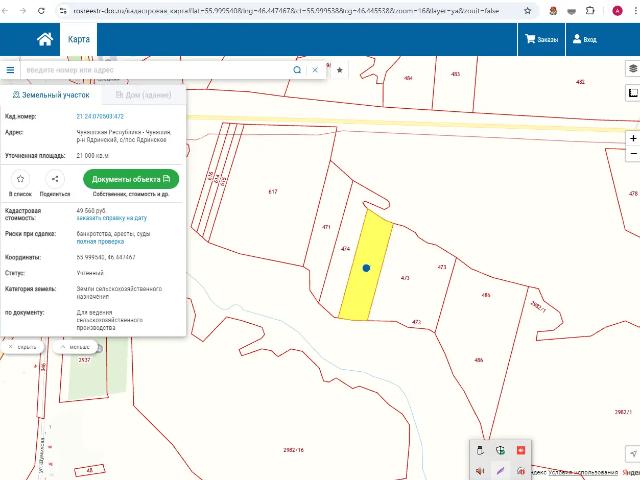Click the green Документы объекта button
The image size is (640, 480).
(x=131, y=179)
